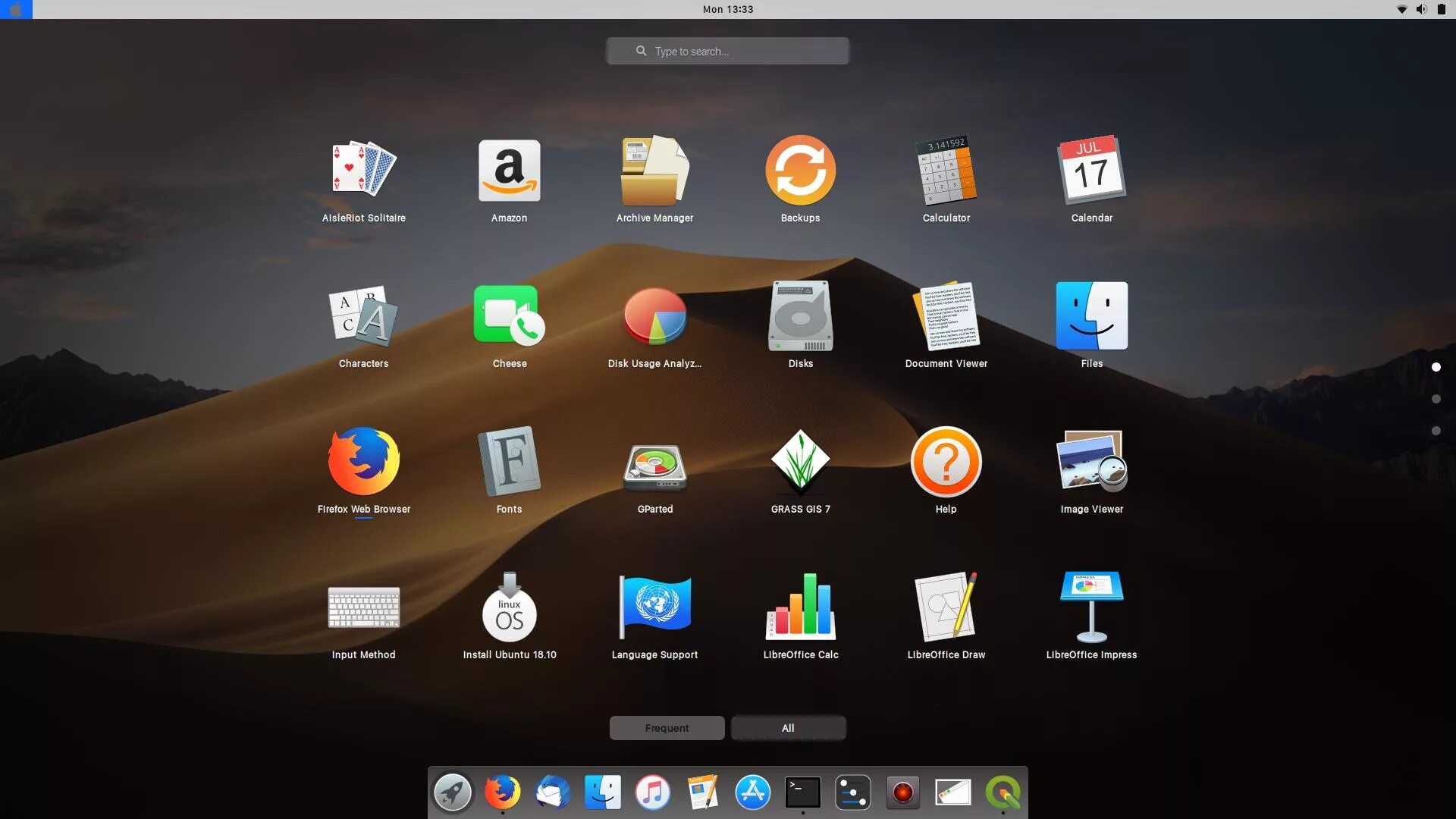Click the clock Mon 13:33

(727, 9)
